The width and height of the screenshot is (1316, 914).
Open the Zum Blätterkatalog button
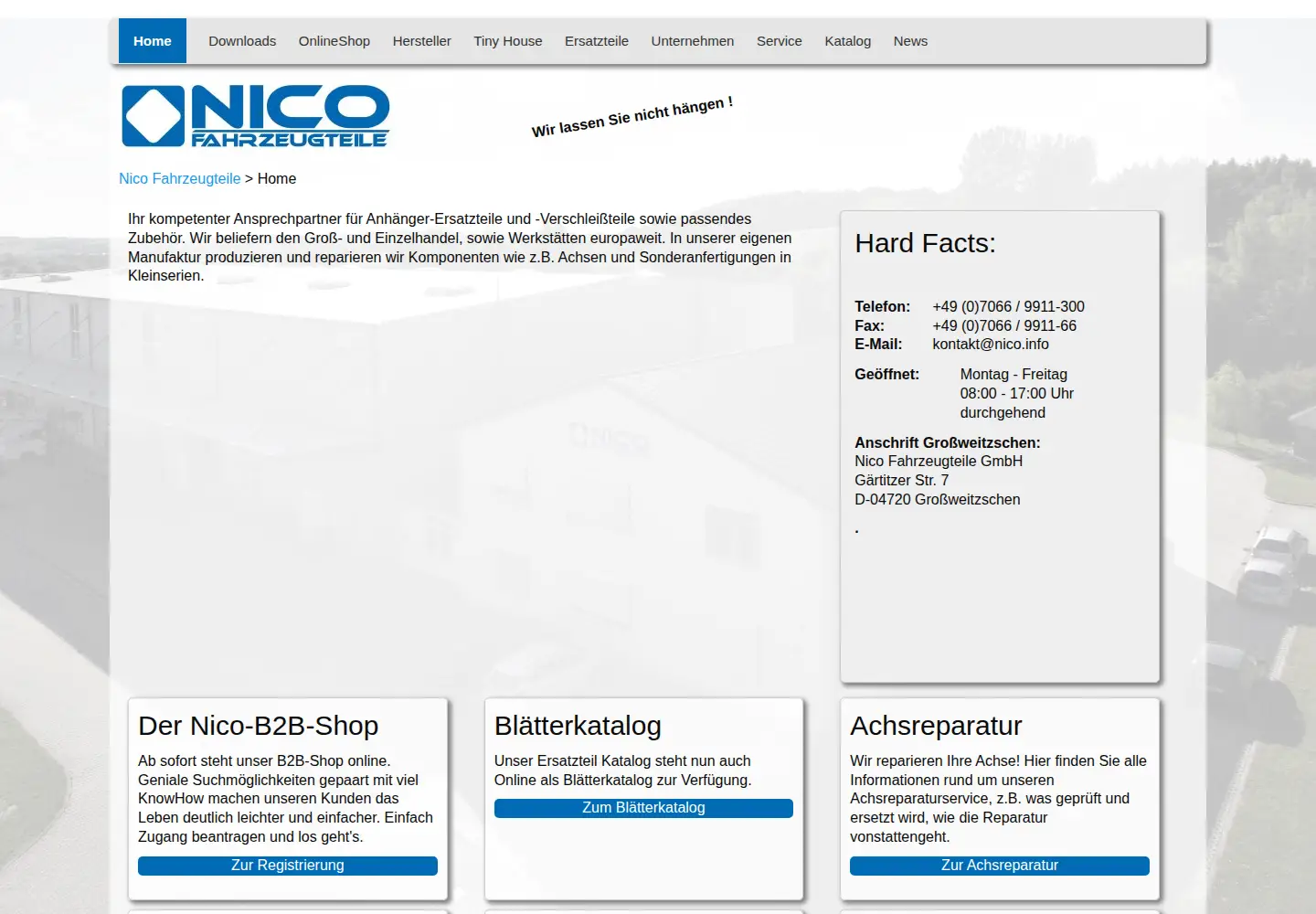pyautogui.click(x=643, y=808)
